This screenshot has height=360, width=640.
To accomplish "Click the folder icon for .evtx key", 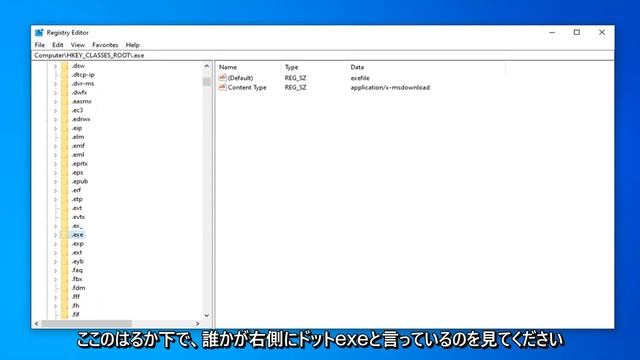I will pyautogui.click(x=64, y=217).
